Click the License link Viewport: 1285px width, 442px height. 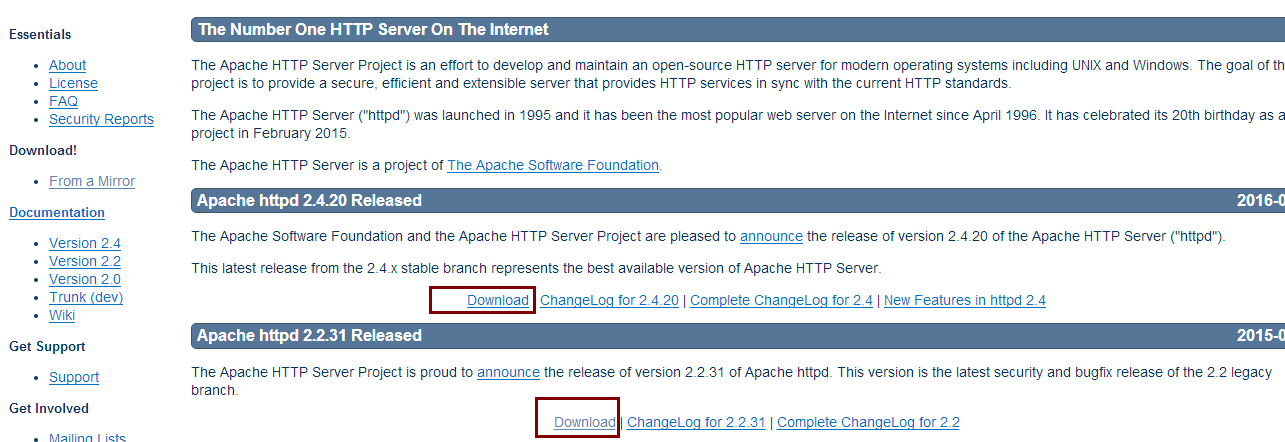click(x=73, y=83)
